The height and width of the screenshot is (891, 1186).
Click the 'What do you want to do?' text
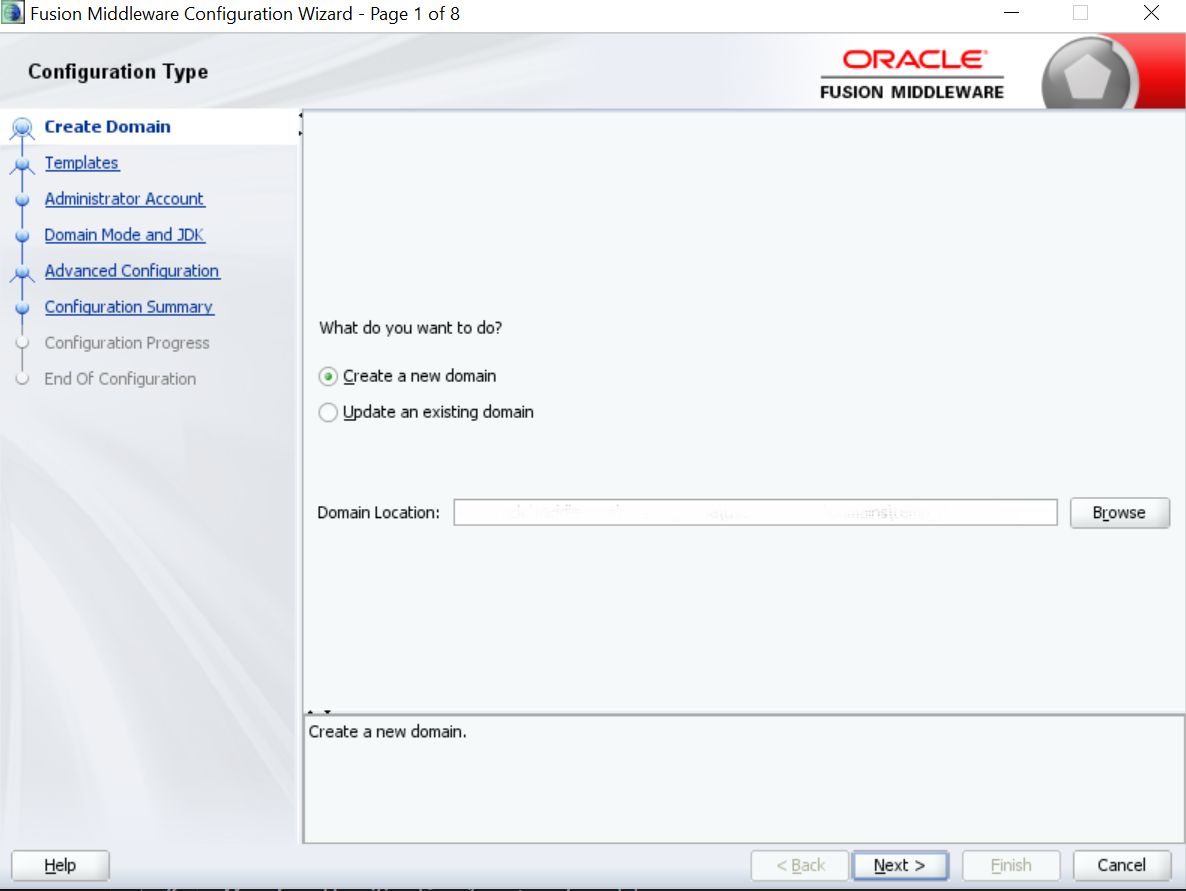(x=411, y=328)
